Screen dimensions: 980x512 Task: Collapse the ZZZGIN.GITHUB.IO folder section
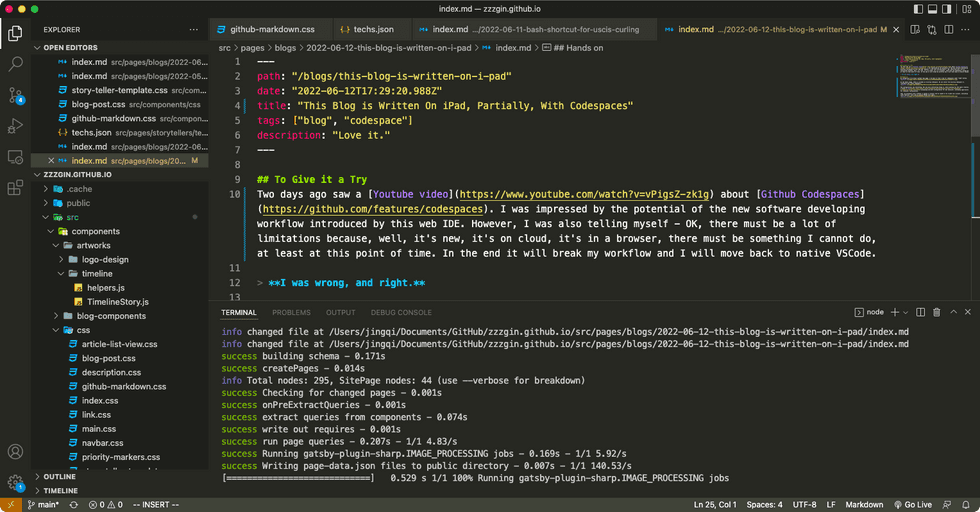point(38,174)
